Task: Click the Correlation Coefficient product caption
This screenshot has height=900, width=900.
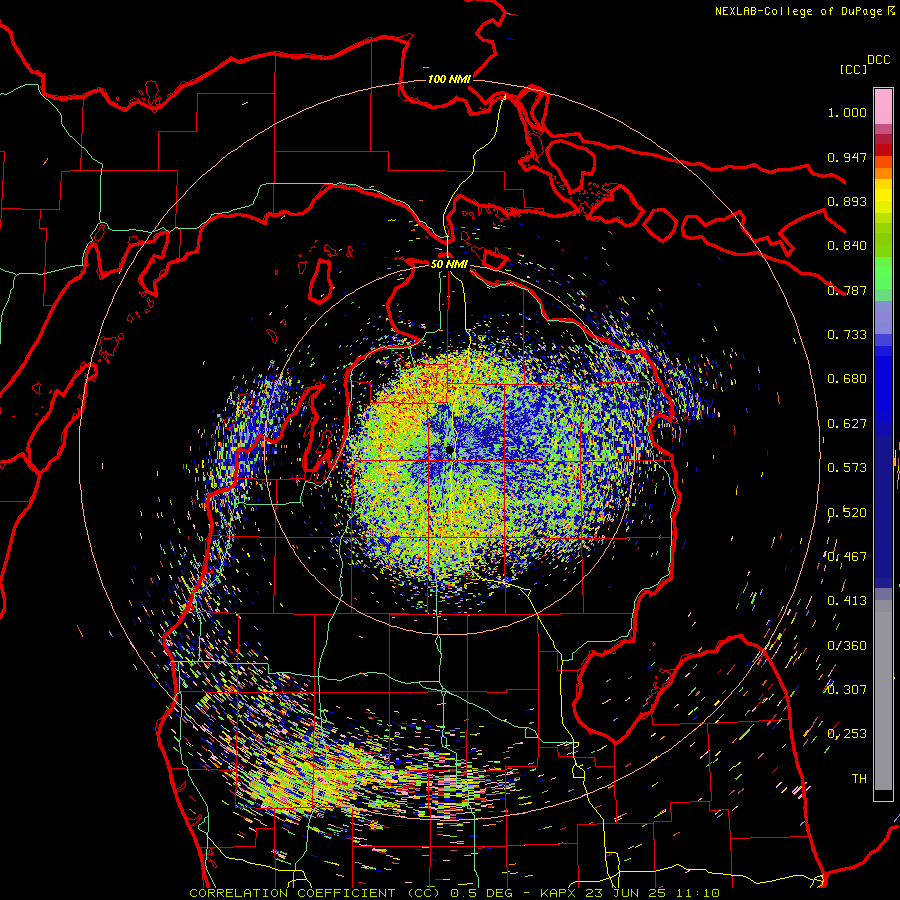Action: [454, 893]
